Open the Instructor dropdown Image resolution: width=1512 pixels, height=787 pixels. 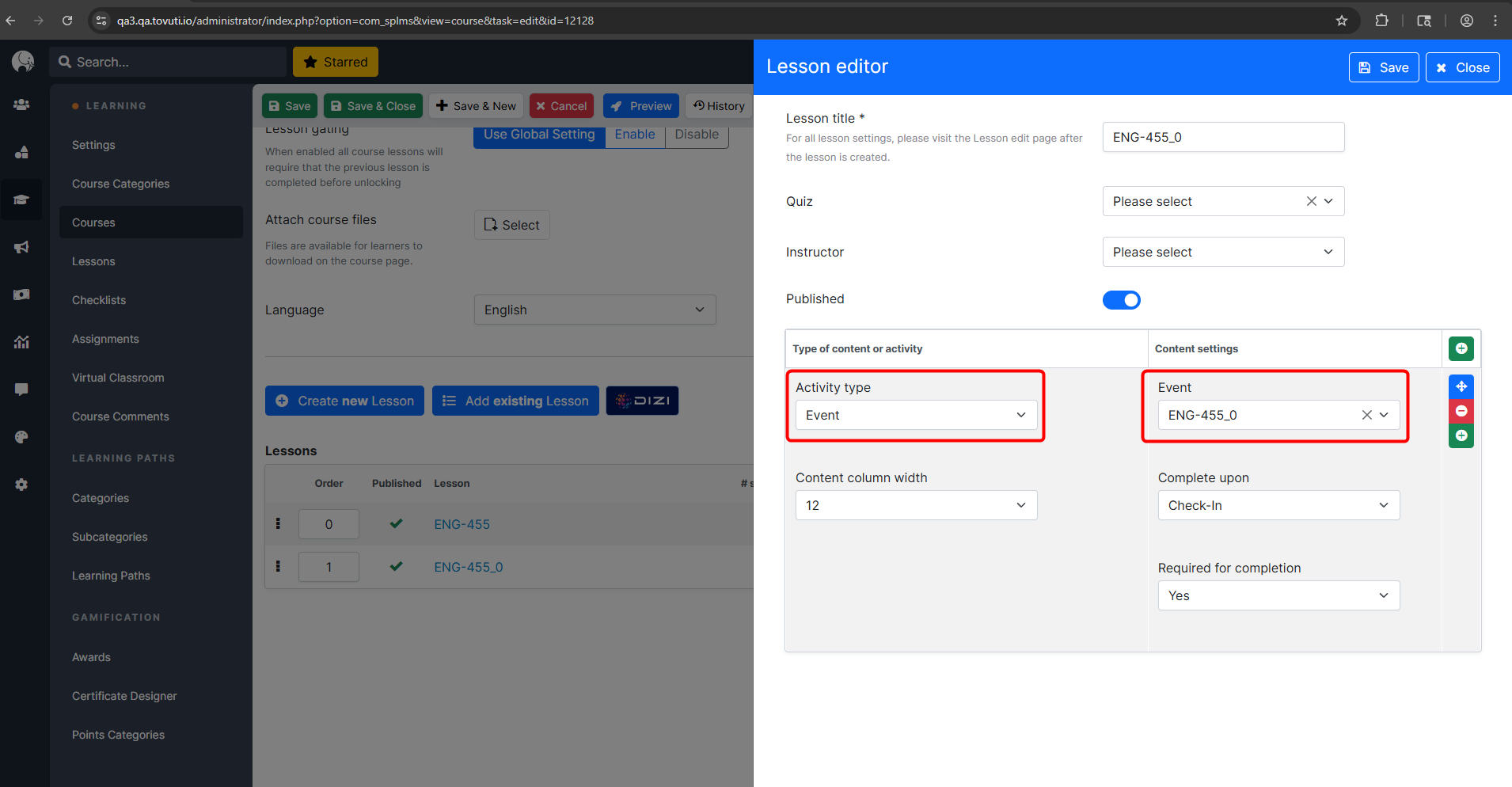click(x=1223, y=252)
